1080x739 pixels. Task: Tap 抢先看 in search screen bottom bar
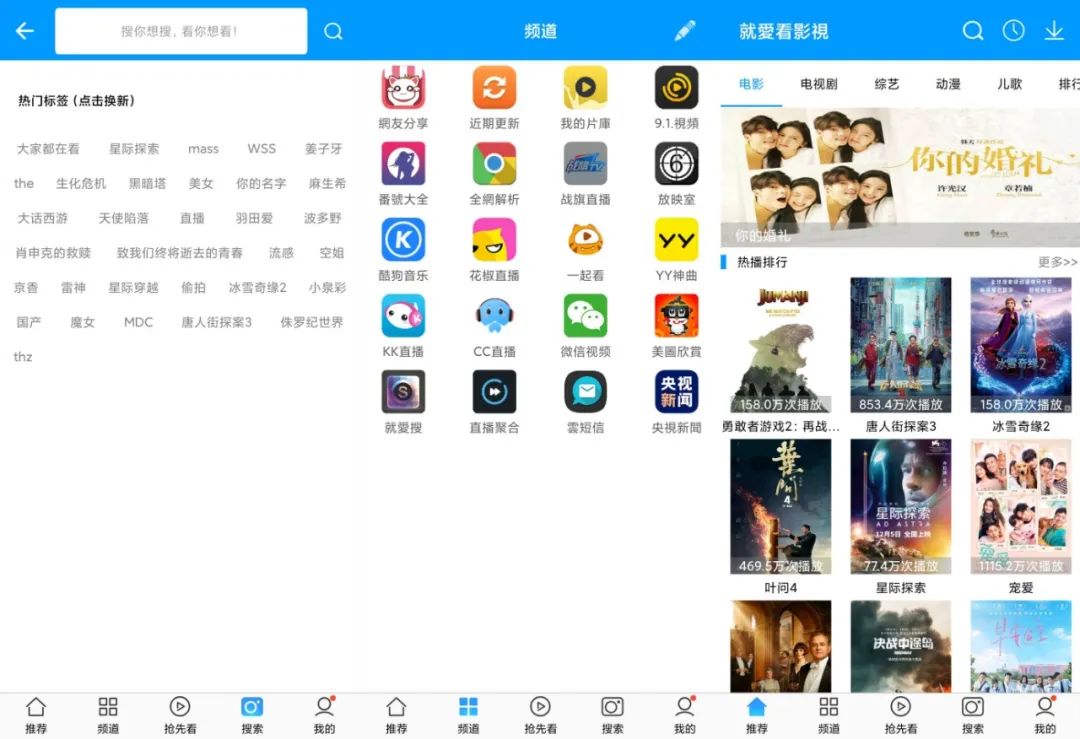[x=180, y=716]
